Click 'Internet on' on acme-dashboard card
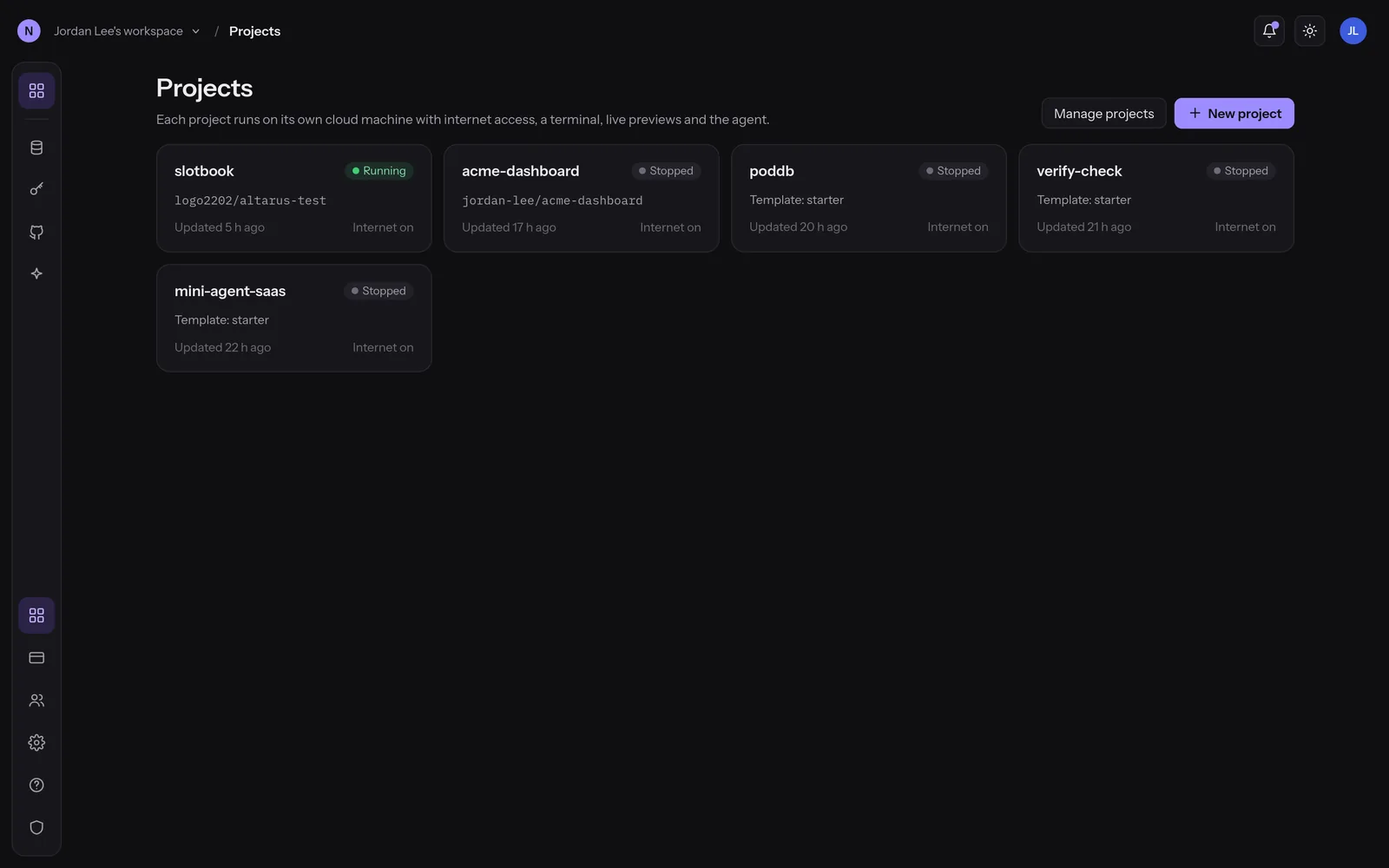 pyautogui.click(x=670, y=227)
